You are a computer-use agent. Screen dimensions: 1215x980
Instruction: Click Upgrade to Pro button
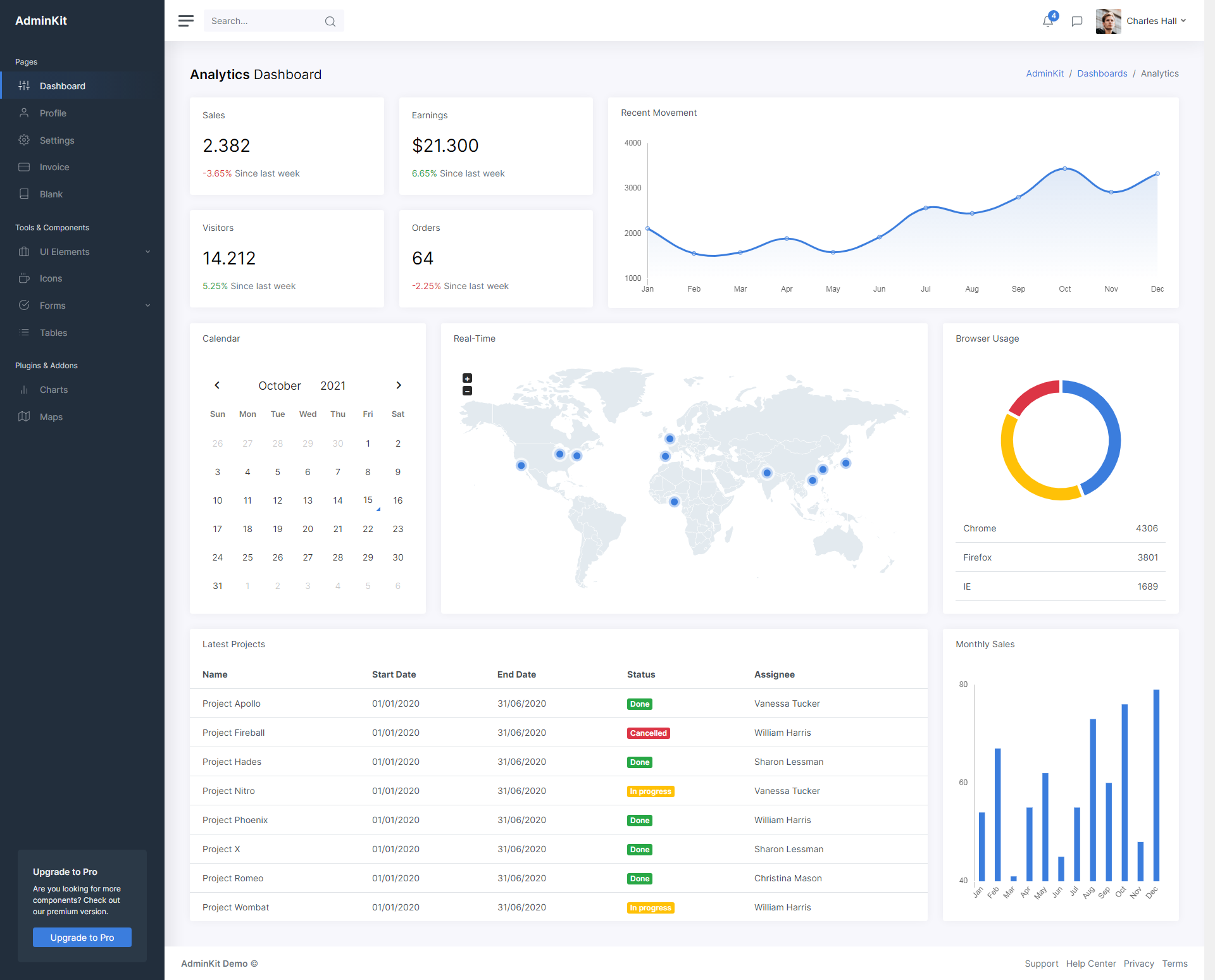(82, 937)
